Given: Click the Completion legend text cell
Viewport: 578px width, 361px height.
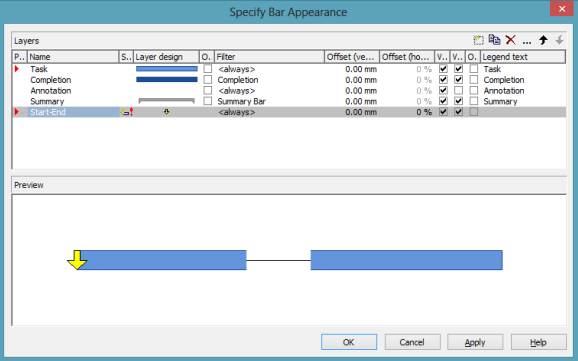Looking at the screenshot, I should (x=504, y=80).
